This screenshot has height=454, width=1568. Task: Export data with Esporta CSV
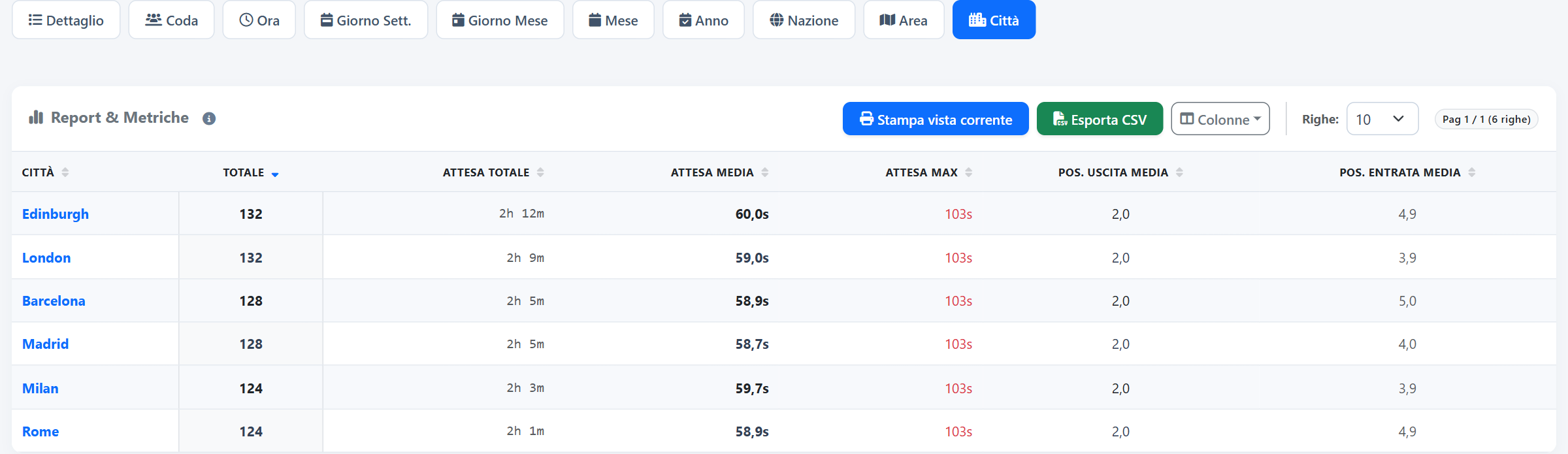[1100, 119]
